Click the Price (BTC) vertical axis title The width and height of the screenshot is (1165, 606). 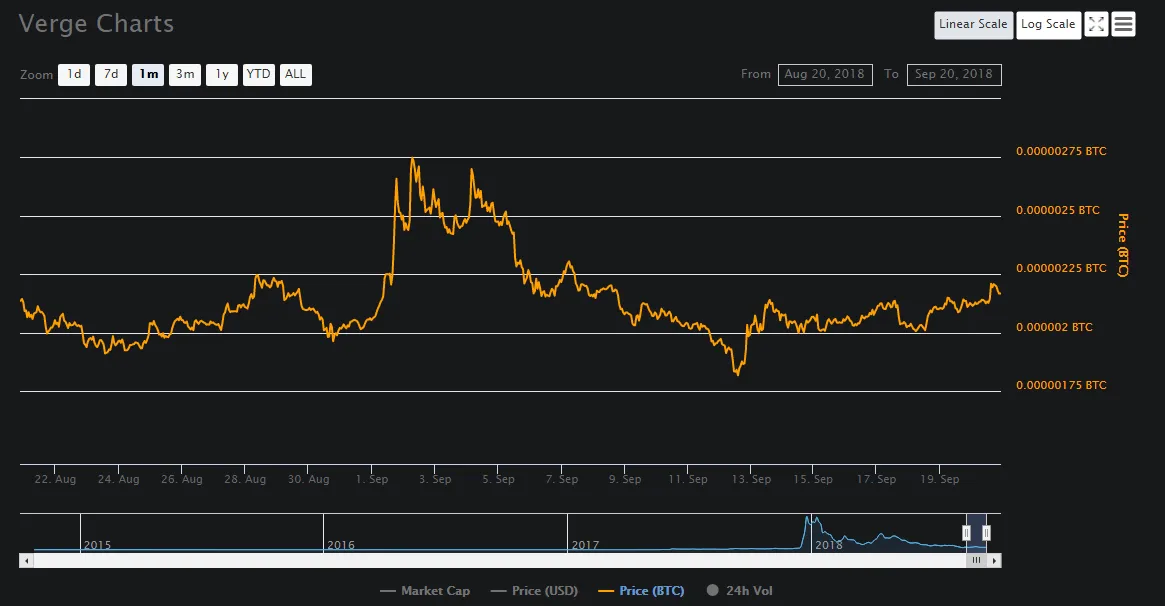(1123, 245)
